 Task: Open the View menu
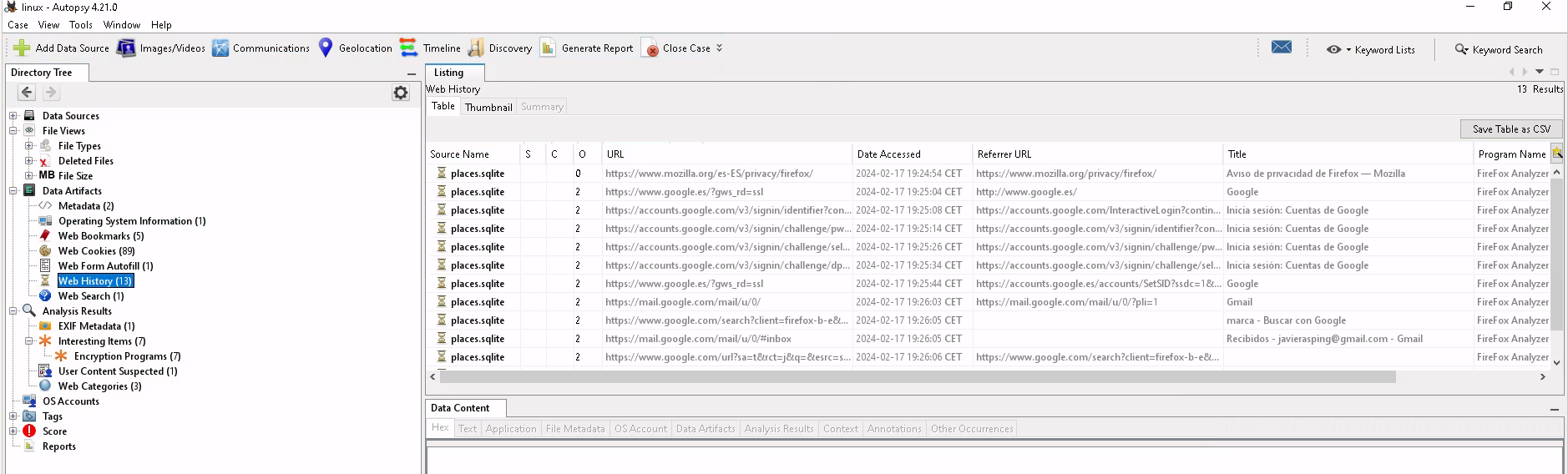pyautogui.click(x=48, y=25)
